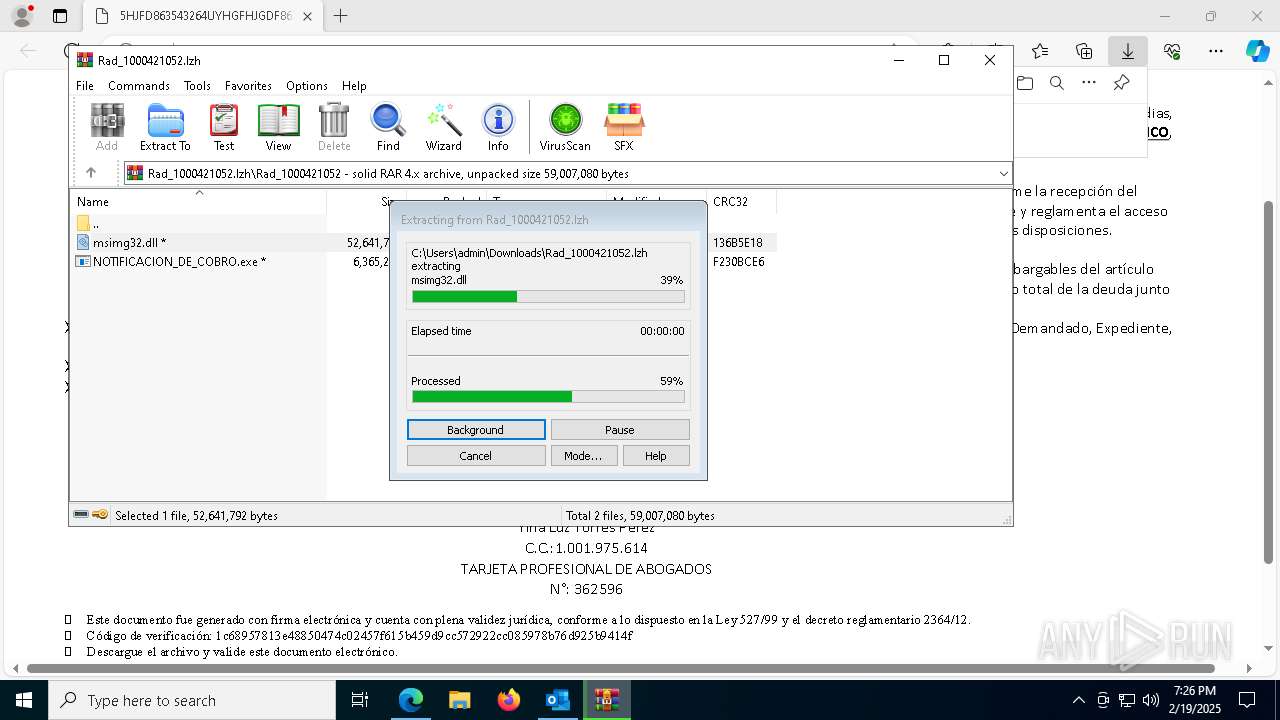Open the Commands menu
Viewport: 1280px width, 720px height.
tap(139, 86)
